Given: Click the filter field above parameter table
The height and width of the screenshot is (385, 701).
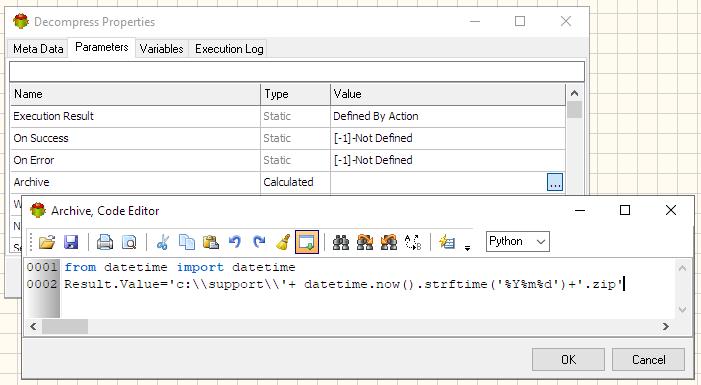Looking at the screenshot, I should click(x=297, y=72).
